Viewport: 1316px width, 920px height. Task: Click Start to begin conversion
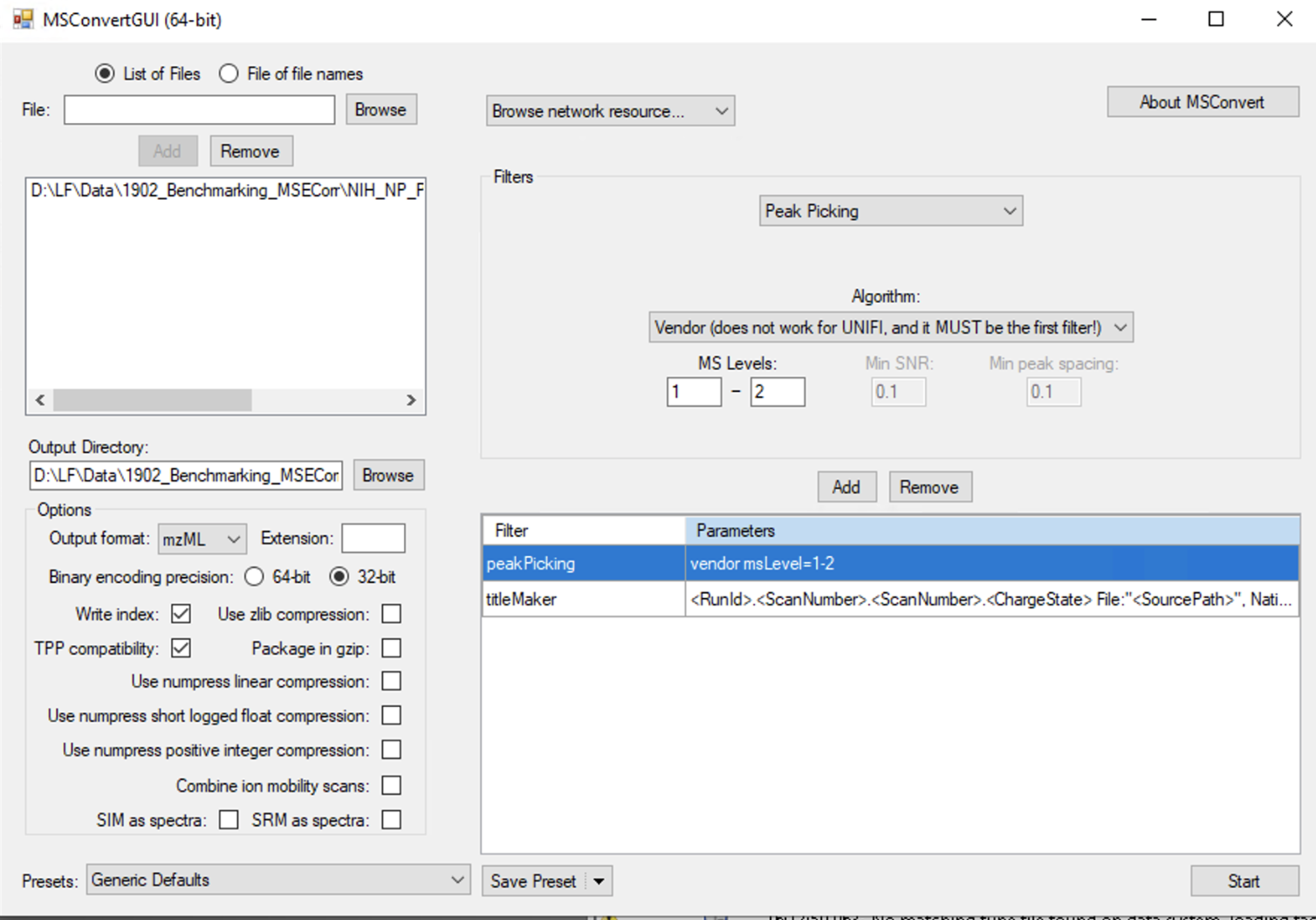pyautogui.click(x=1244, y=882)
